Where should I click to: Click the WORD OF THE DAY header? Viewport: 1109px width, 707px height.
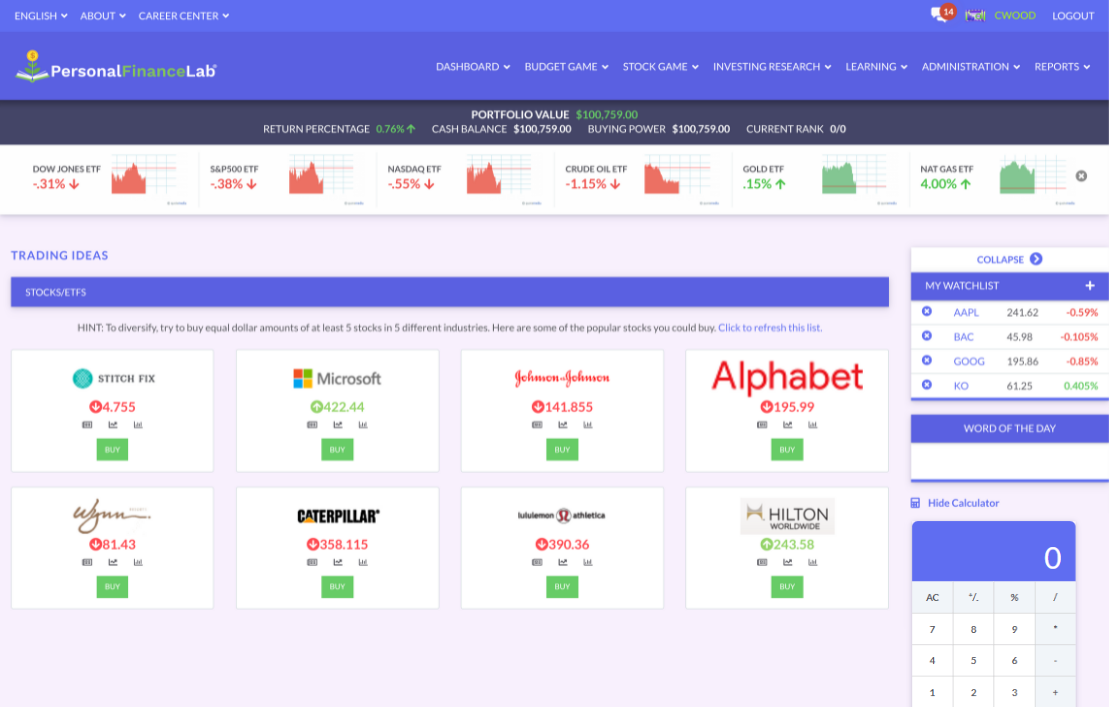(x=1010, y=428)
